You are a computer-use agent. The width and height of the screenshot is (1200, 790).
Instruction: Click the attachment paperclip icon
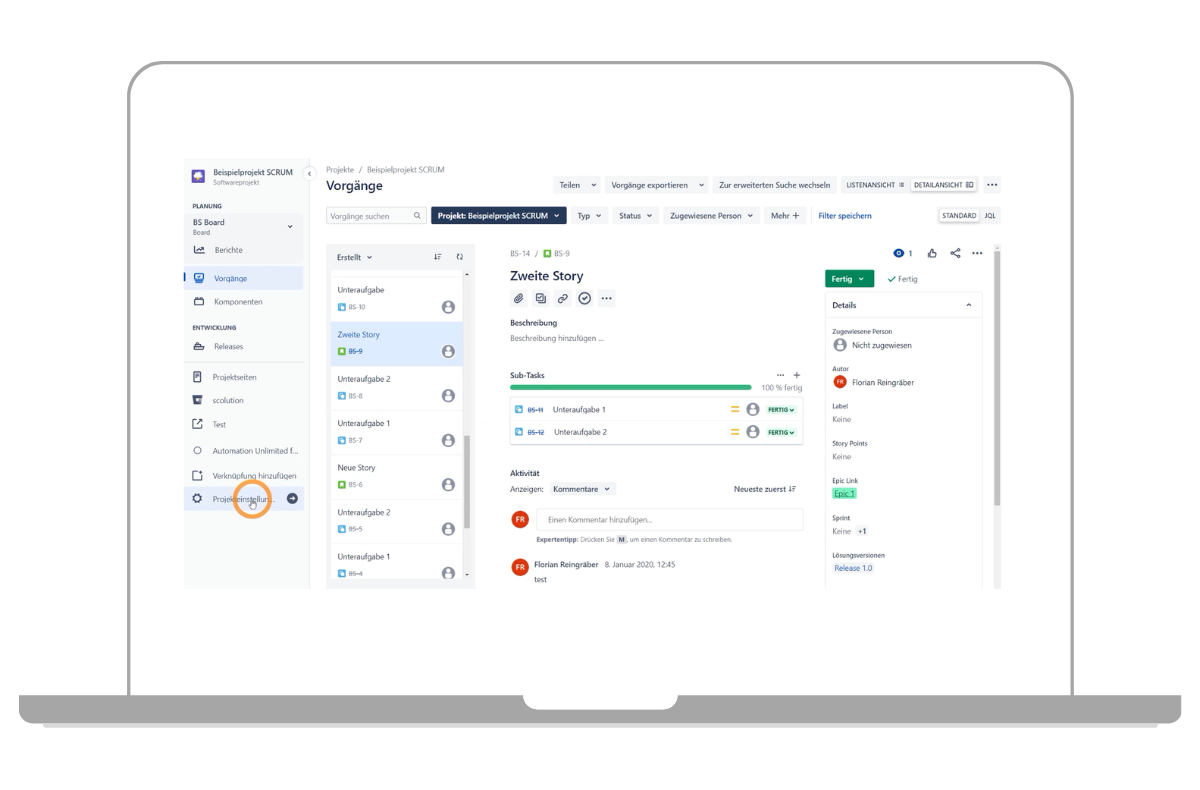[x=518, y=298]
